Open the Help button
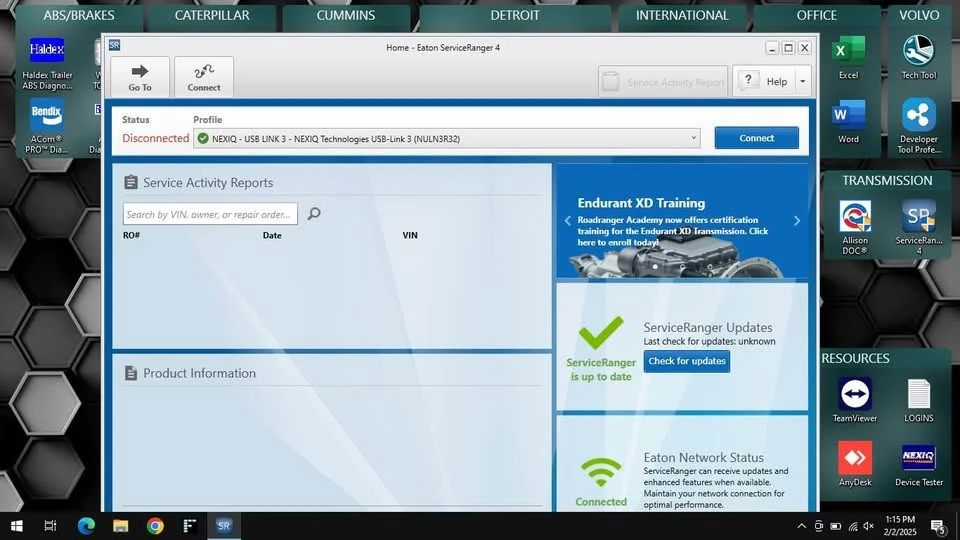This screenshot has width=960, height=540. [x=763, y=81]
